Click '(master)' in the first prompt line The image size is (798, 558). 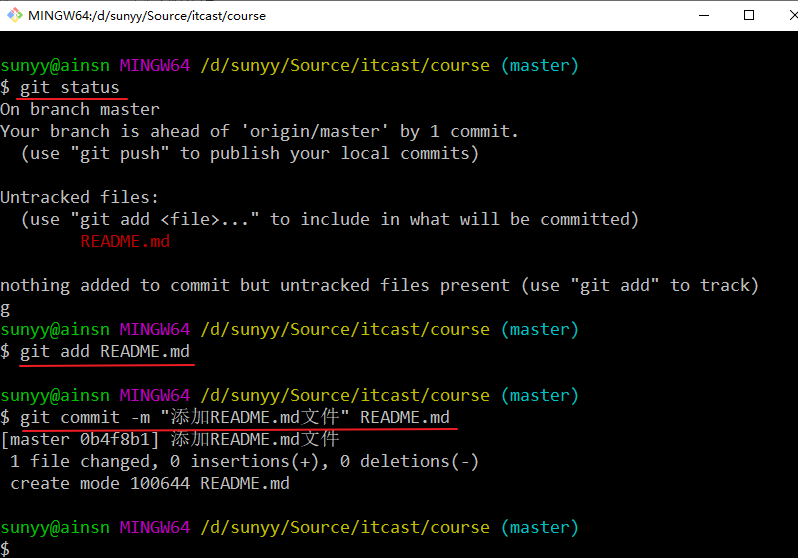(539, 66)
